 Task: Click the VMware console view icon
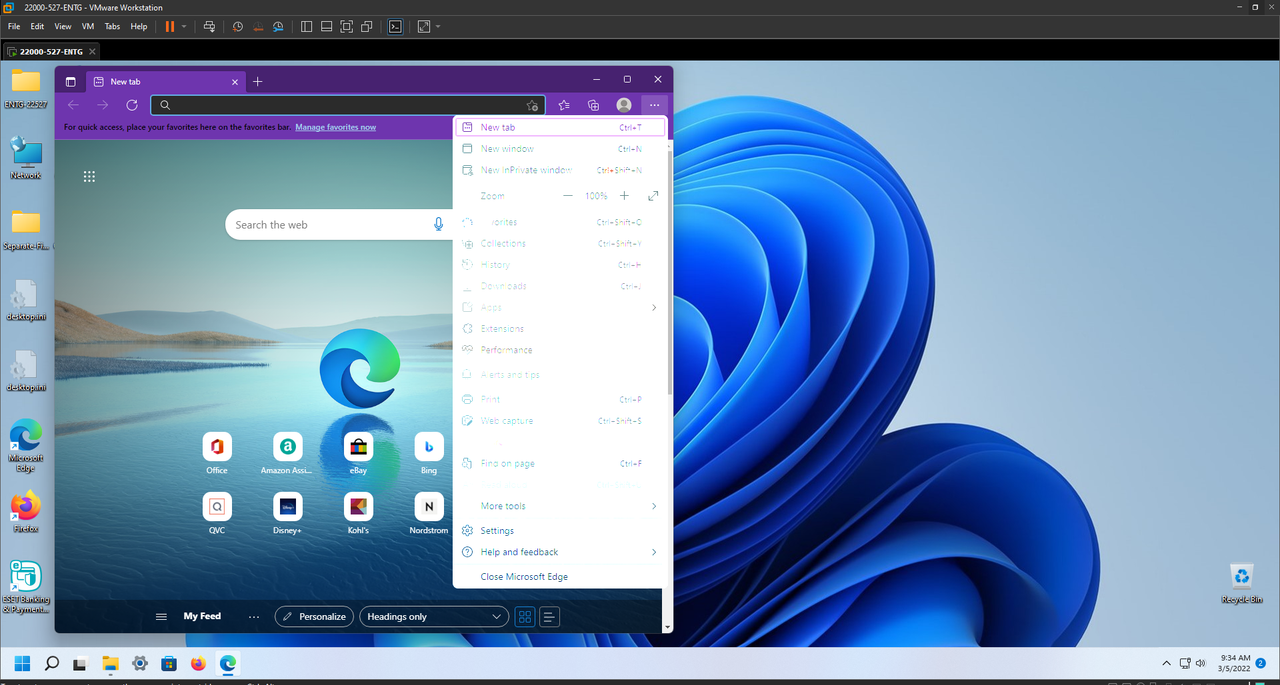point(395,26)
